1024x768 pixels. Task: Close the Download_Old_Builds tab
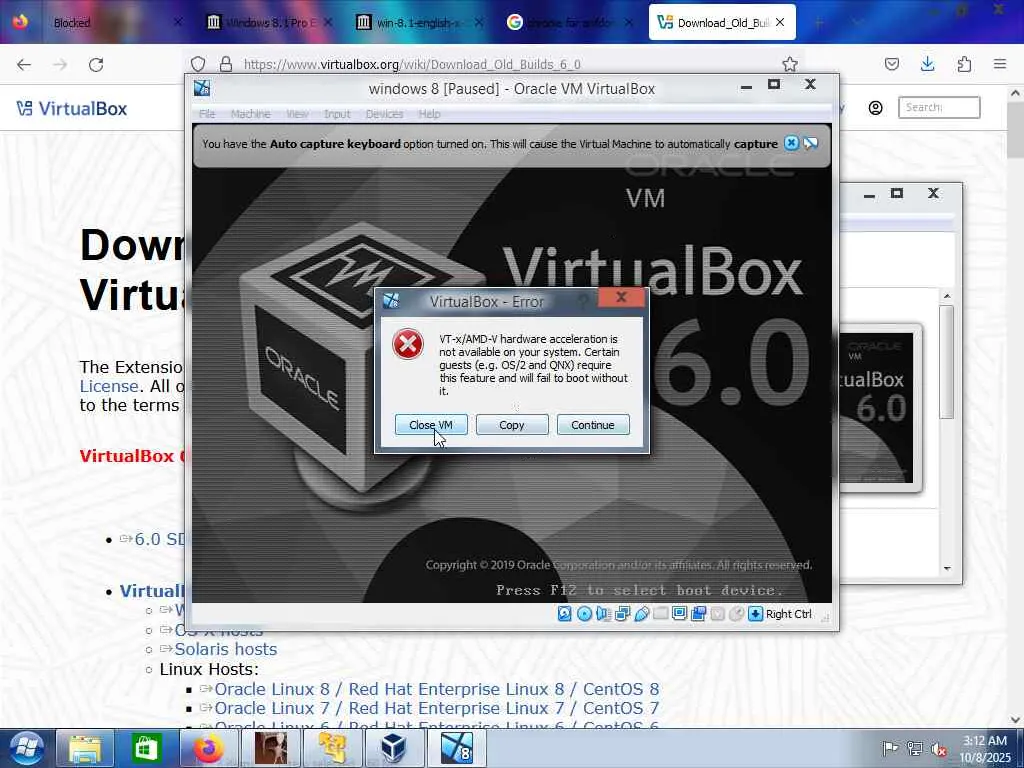point(780,22)
